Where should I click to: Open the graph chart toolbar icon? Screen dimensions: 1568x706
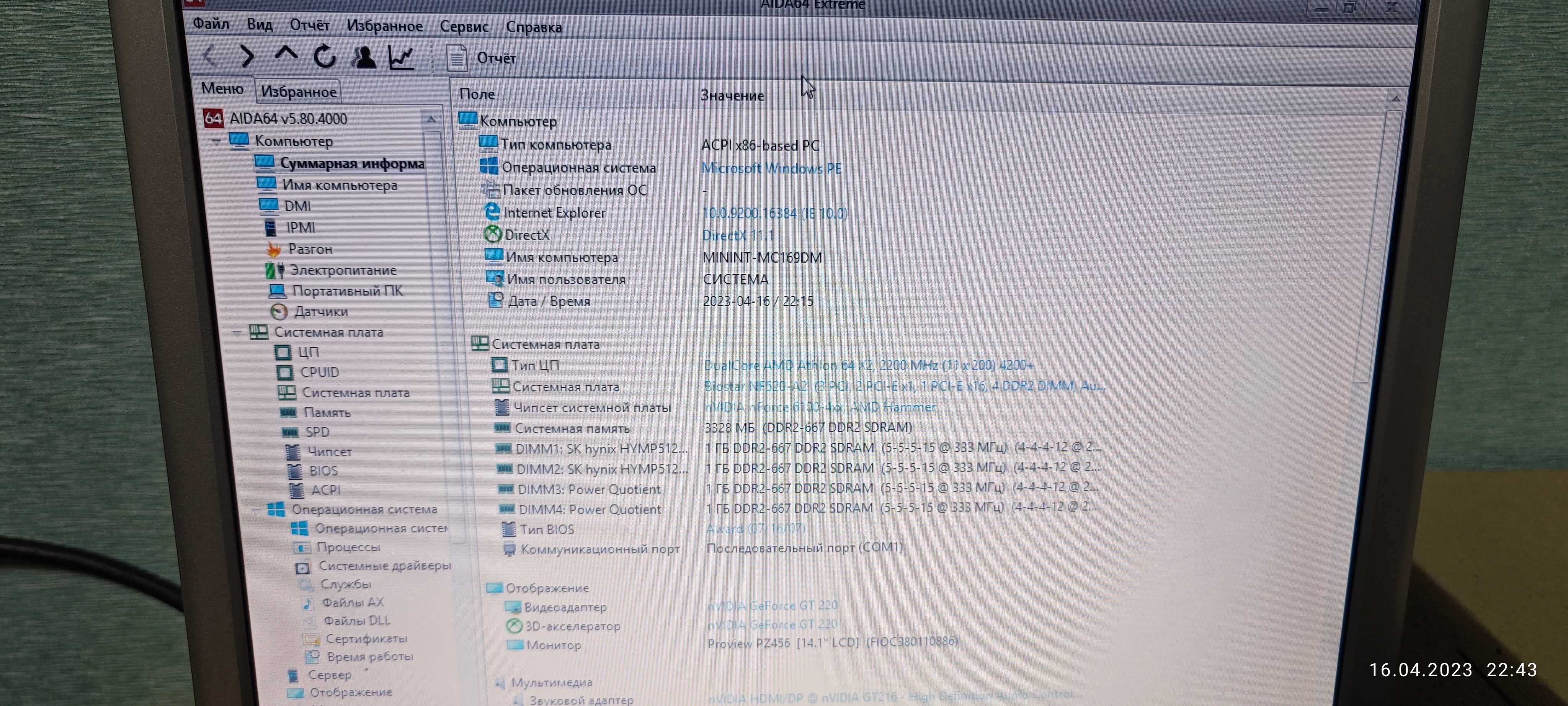402,58
